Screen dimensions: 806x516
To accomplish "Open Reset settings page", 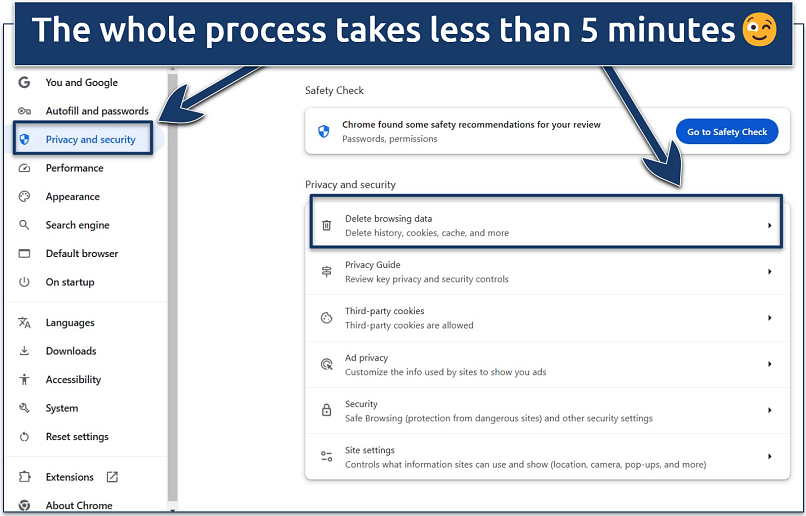I will 77,437.
